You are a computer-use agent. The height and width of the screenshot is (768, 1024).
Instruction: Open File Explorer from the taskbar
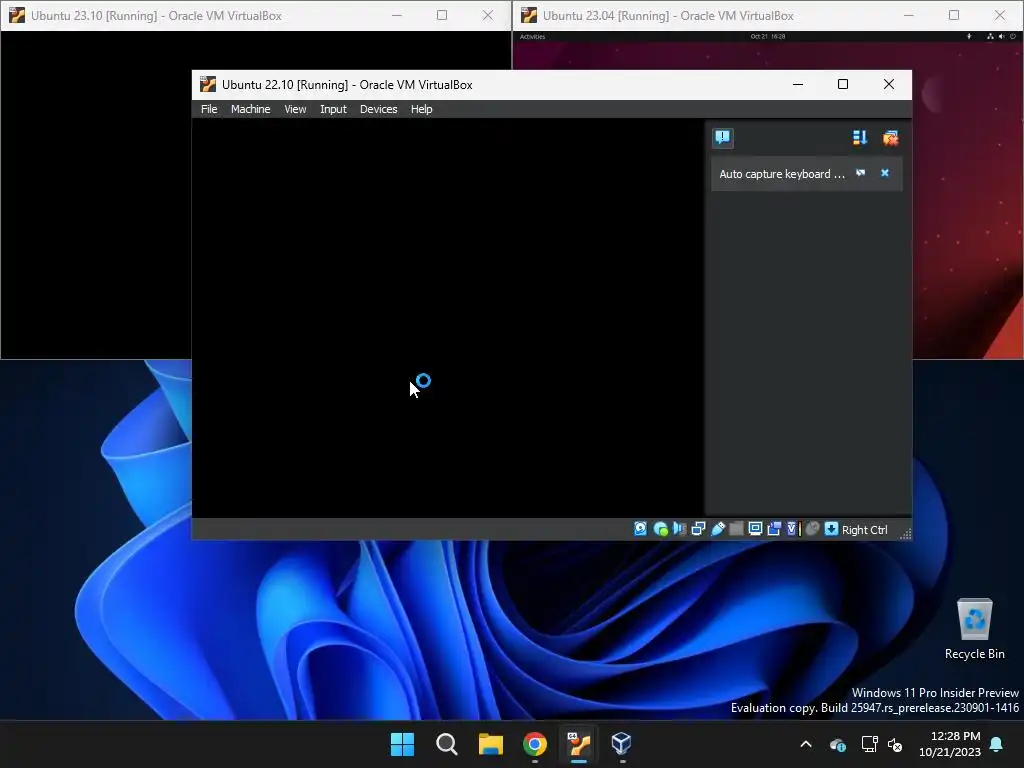click(x=490, y=744)
